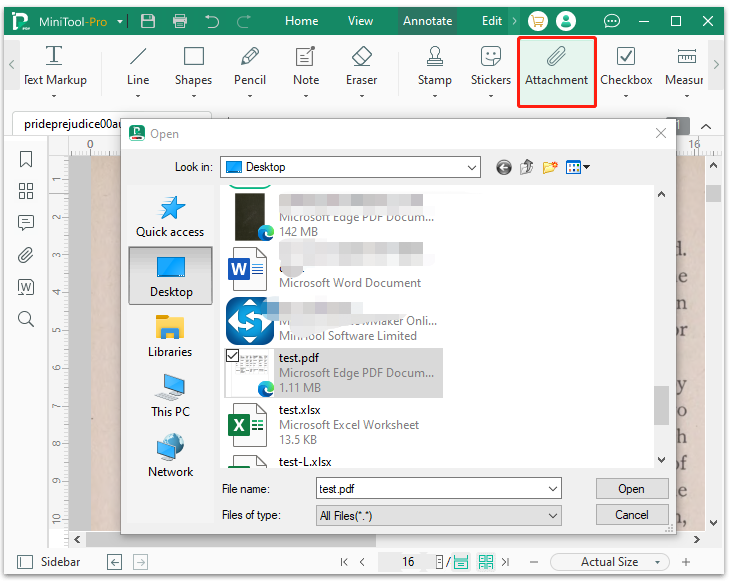Cancel the Open dialog
The image size is (731, 582).
pyautogui.click(x=632, y=515)
